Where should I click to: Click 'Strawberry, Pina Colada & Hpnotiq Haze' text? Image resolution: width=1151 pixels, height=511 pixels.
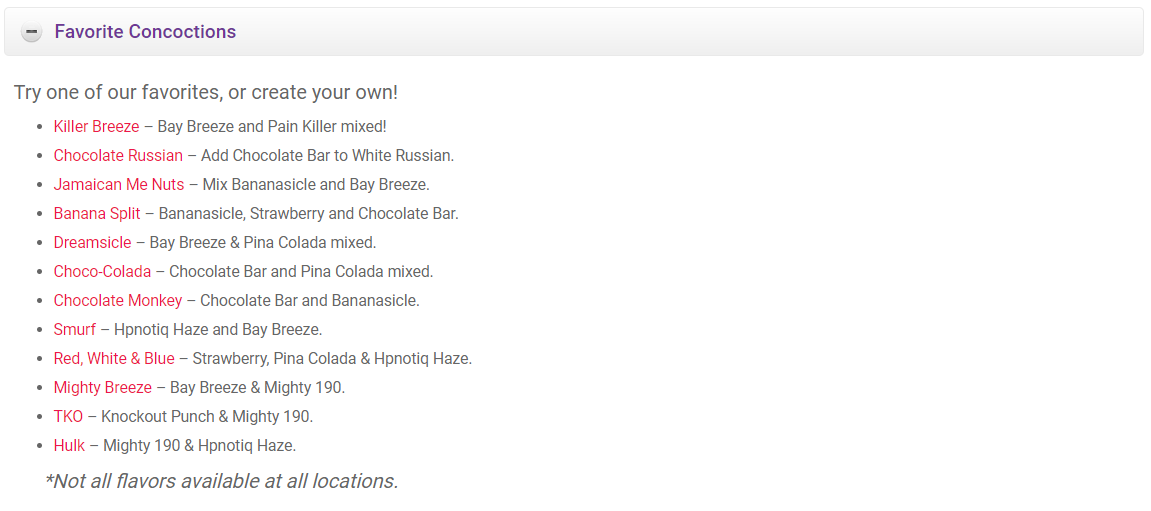point(332,359)
